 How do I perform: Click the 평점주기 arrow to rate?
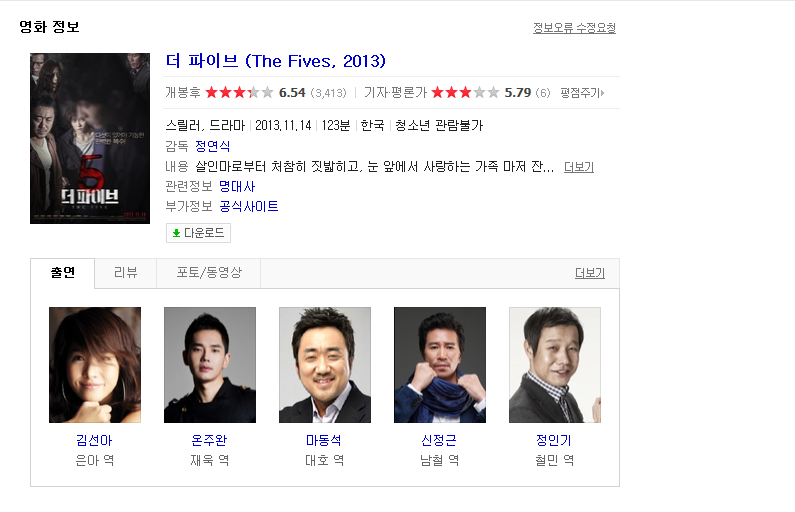582,93
